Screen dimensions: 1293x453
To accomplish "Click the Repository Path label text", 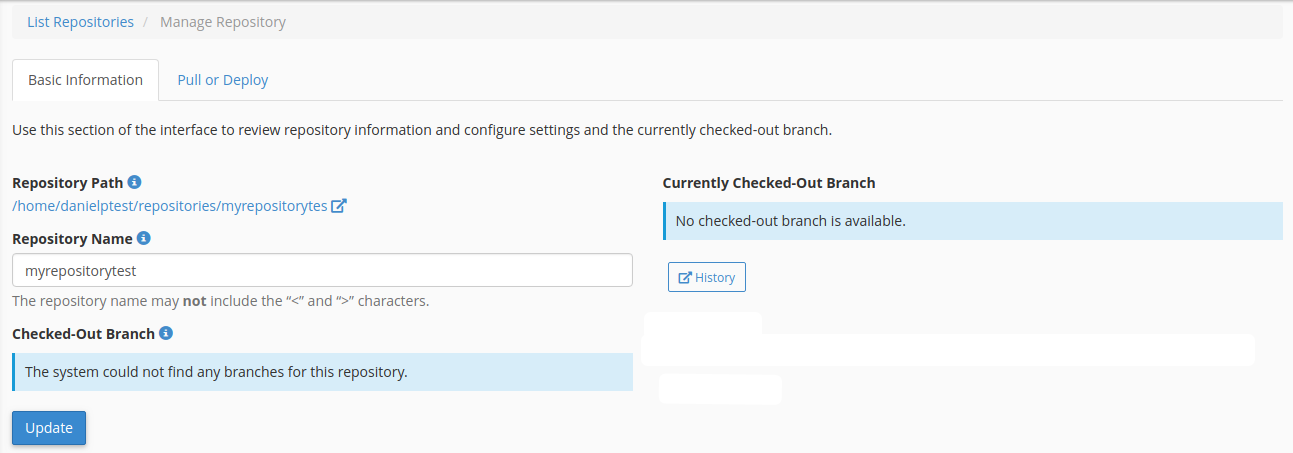I will tap(68, 183).
